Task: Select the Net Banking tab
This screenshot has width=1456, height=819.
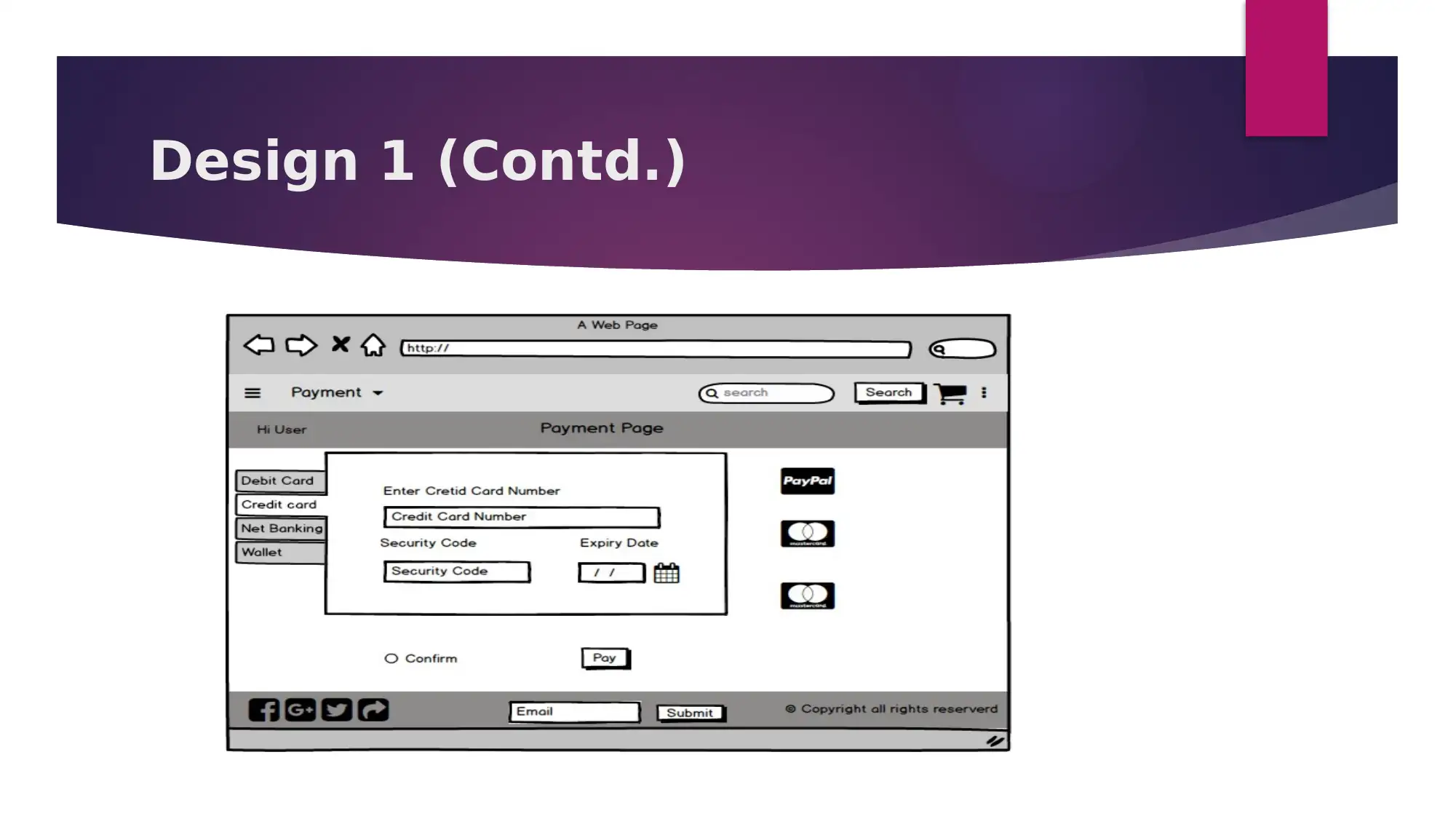Action: click(x=282, y=527)
